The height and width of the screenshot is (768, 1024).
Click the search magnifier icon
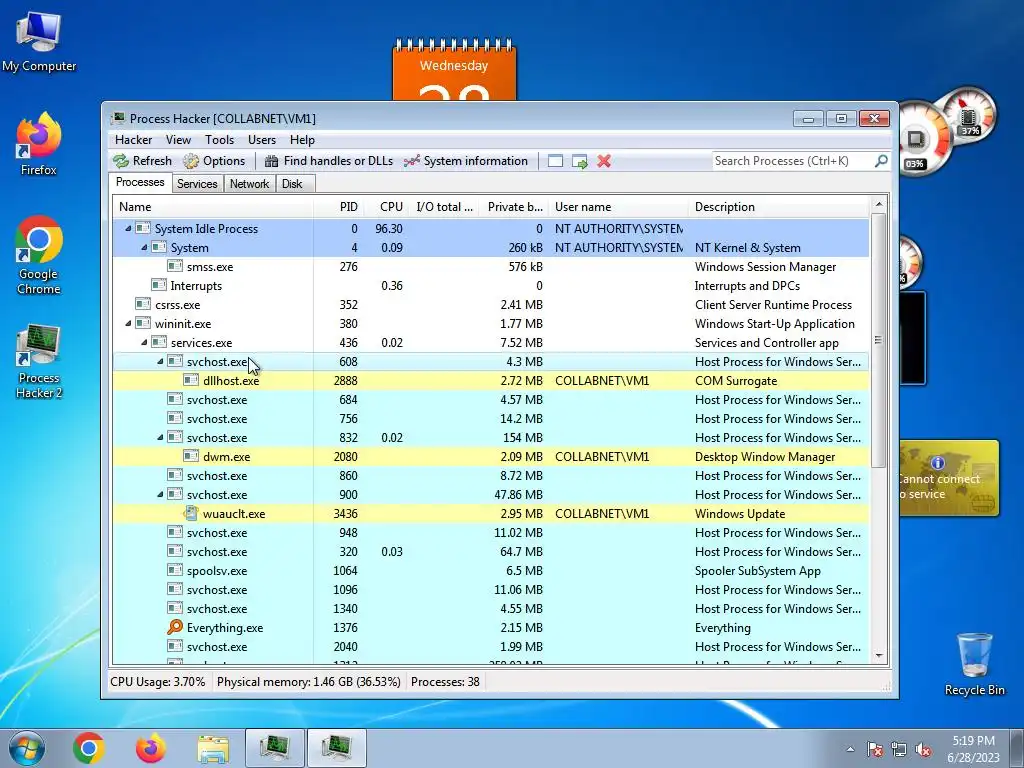tap(881, 161)
